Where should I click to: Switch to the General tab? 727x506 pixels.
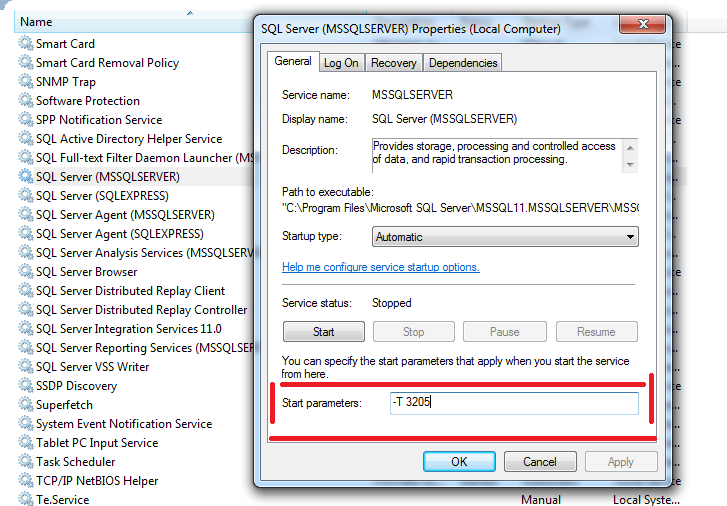click(293, 61)
